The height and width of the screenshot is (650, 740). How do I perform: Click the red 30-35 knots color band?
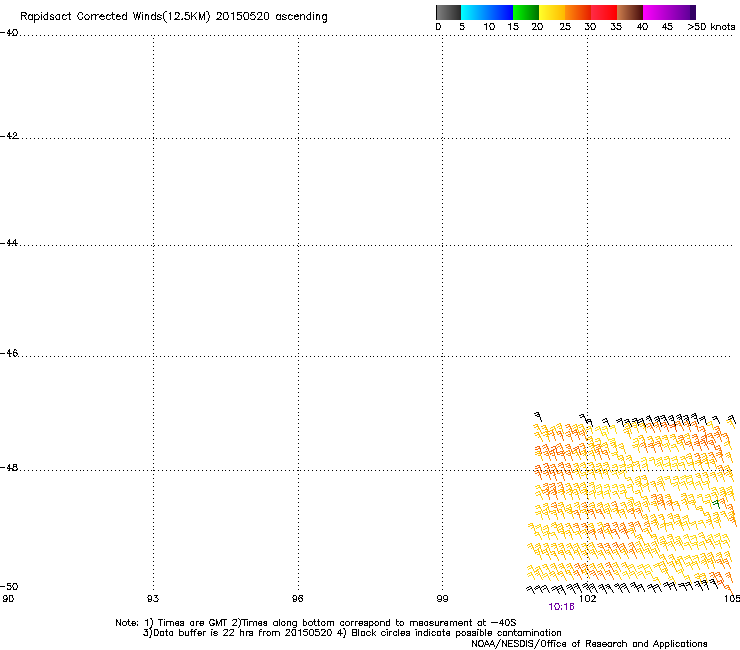click(604, 12)
